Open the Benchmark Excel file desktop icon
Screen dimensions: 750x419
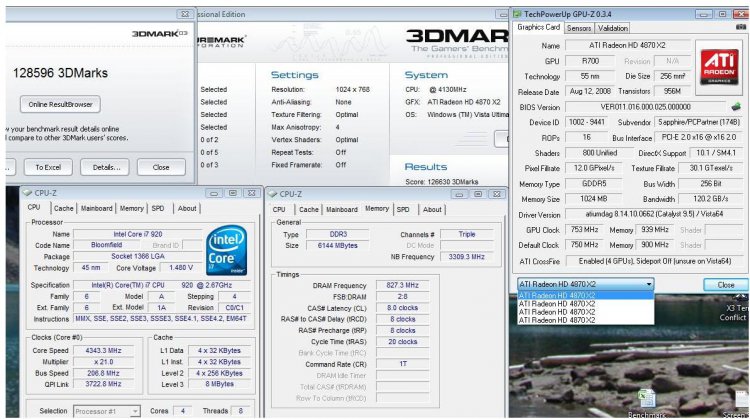[x=647, y=403]
